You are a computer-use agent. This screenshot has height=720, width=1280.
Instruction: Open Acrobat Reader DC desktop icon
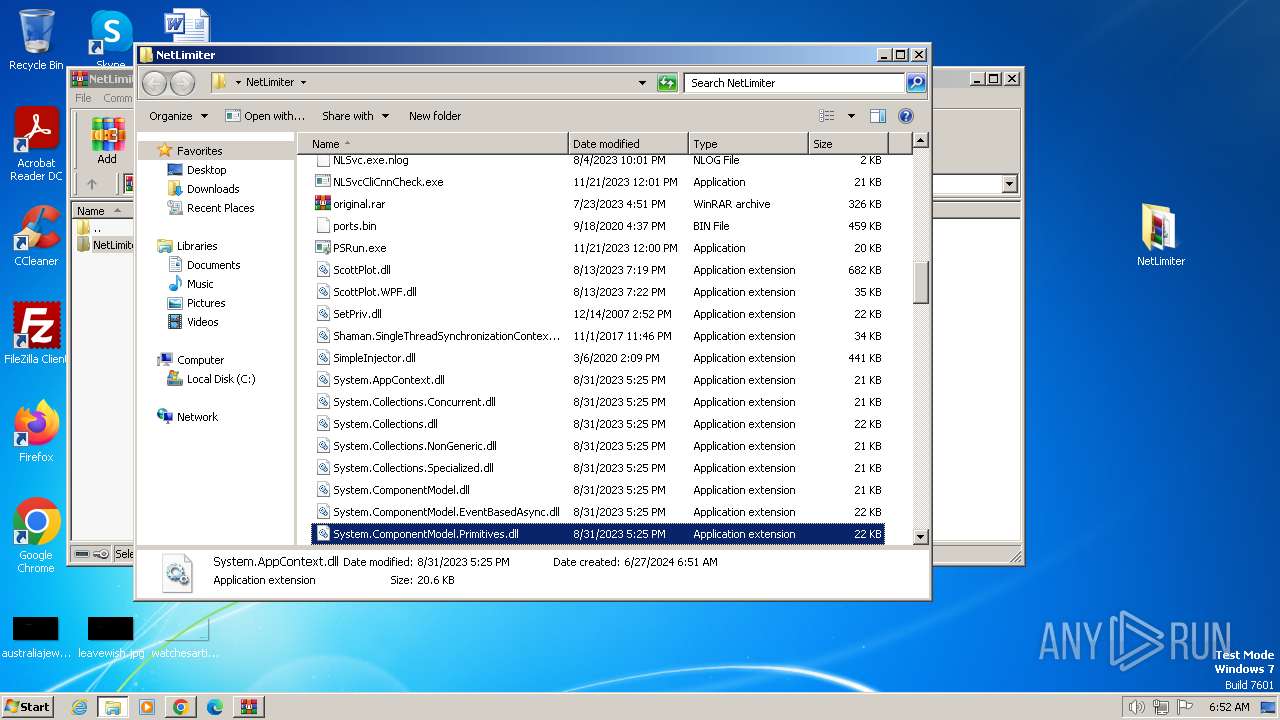tap(36, 145)
